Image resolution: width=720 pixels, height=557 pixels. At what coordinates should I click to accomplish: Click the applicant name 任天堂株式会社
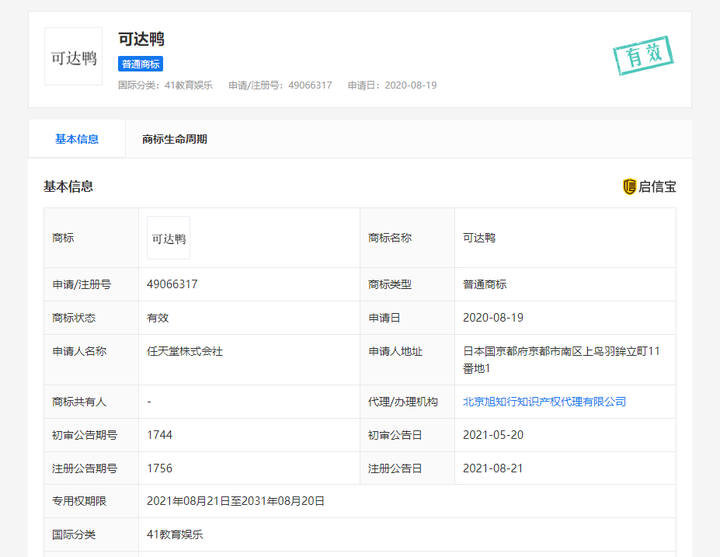[185, 351]
